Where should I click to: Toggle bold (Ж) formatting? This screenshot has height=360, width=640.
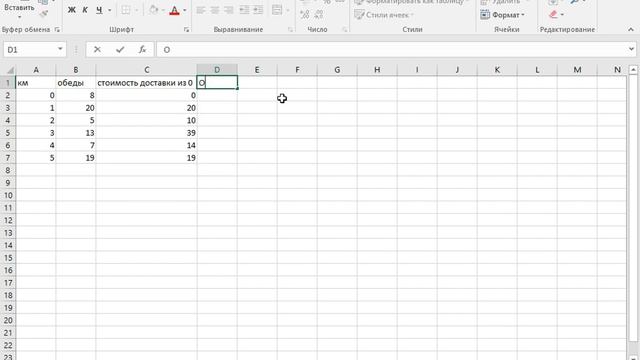pyautogui.click(x=71, y=10)
